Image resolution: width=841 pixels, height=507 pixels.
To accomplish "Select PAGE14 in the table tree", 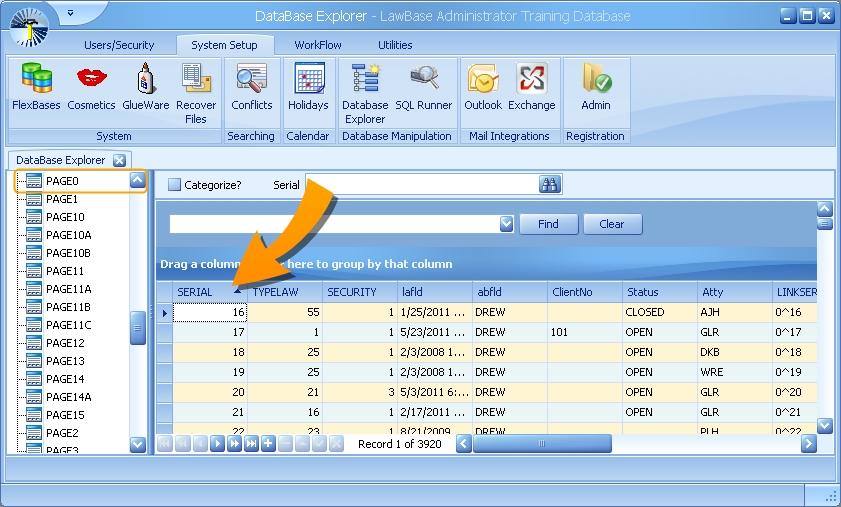I will [x=65, y=379].
